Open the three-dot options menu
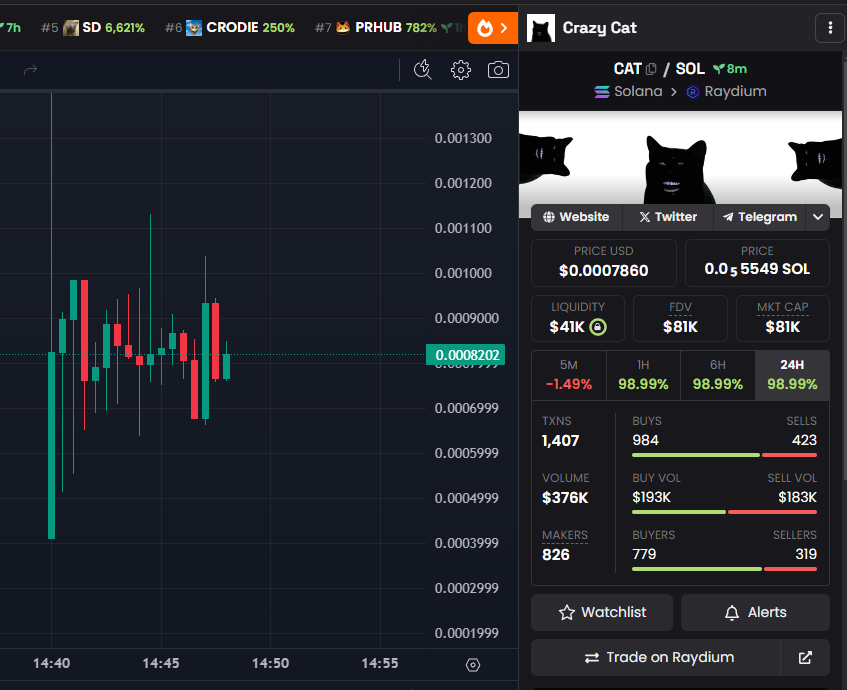 (x=830, y=28)
